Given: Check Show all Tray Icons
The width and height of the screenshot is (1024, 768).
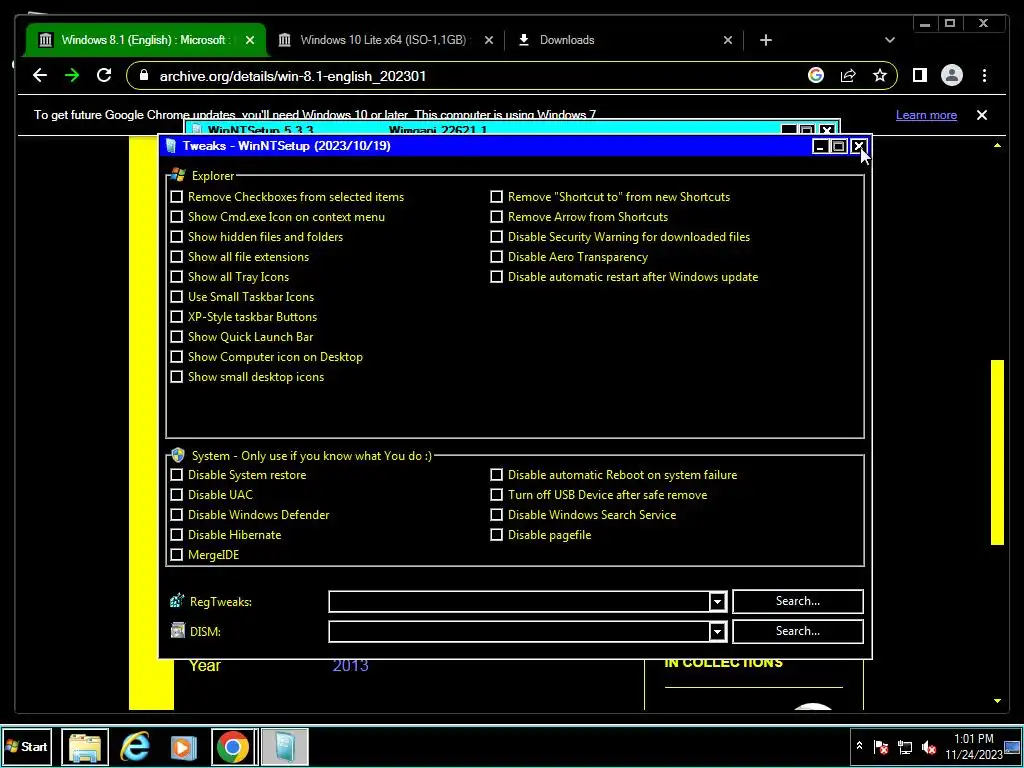Looking at the screenshot, I should 176,277.
